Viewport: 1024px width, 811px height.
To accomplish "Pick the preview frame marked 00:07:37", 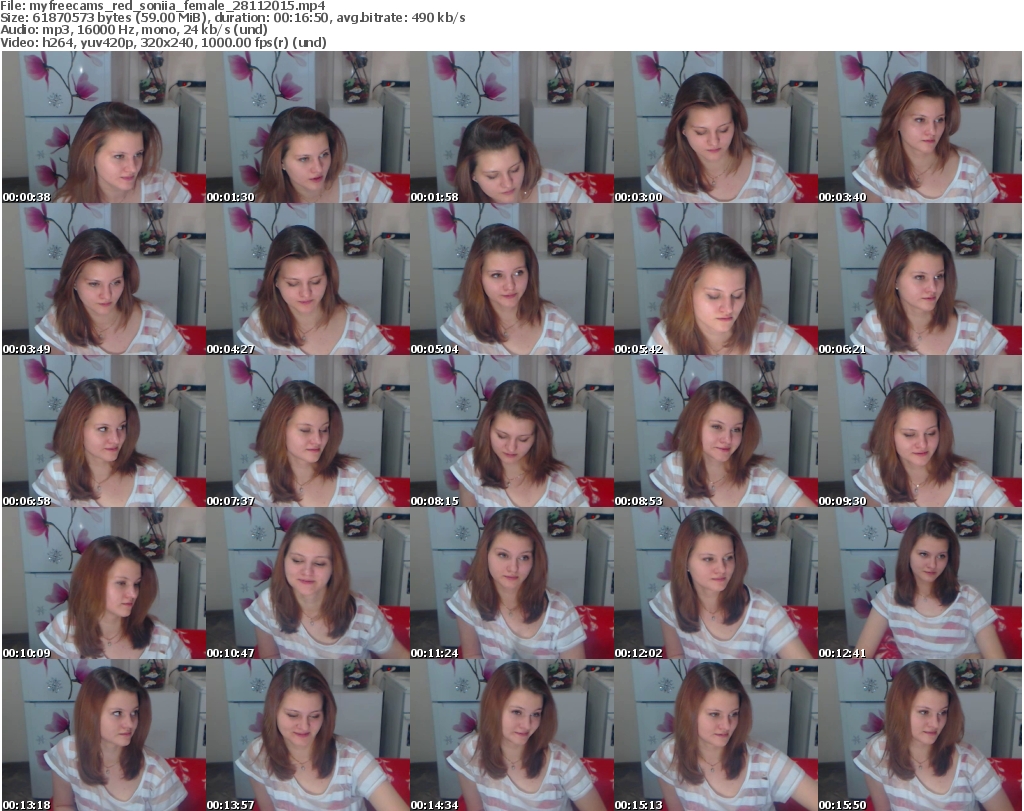I will [x=308, y=432].
